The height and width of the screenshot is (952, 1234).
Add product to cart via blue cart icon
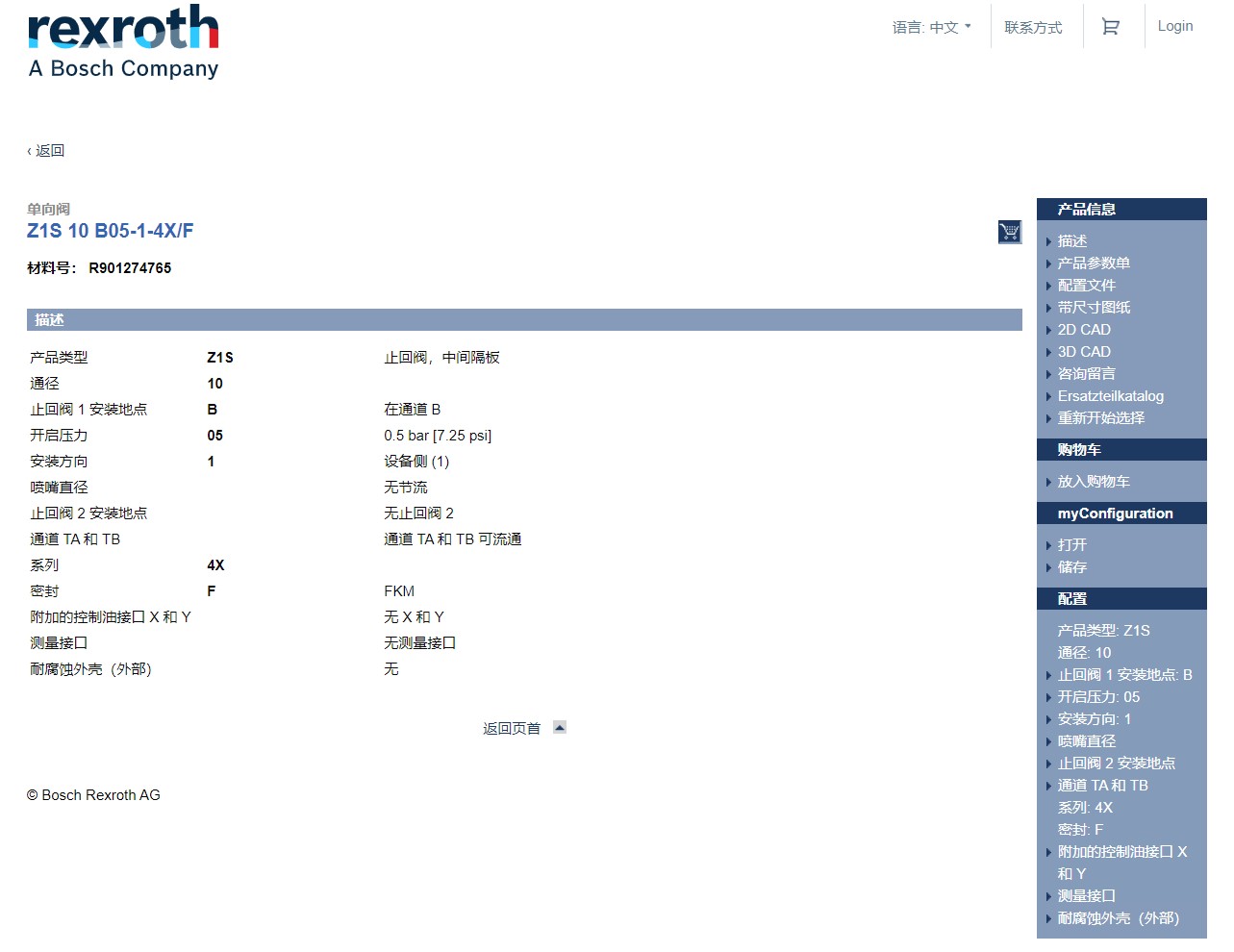coord(1010,232)
